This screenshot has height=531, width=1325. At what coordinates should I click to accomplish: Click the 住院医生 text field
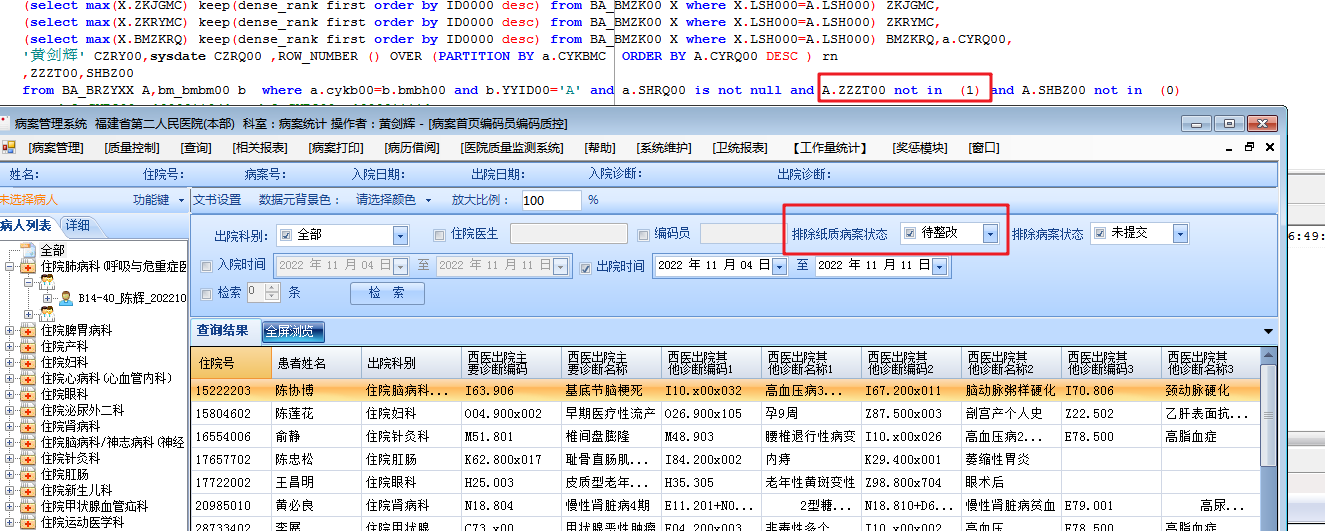click(x=570, y=235)
